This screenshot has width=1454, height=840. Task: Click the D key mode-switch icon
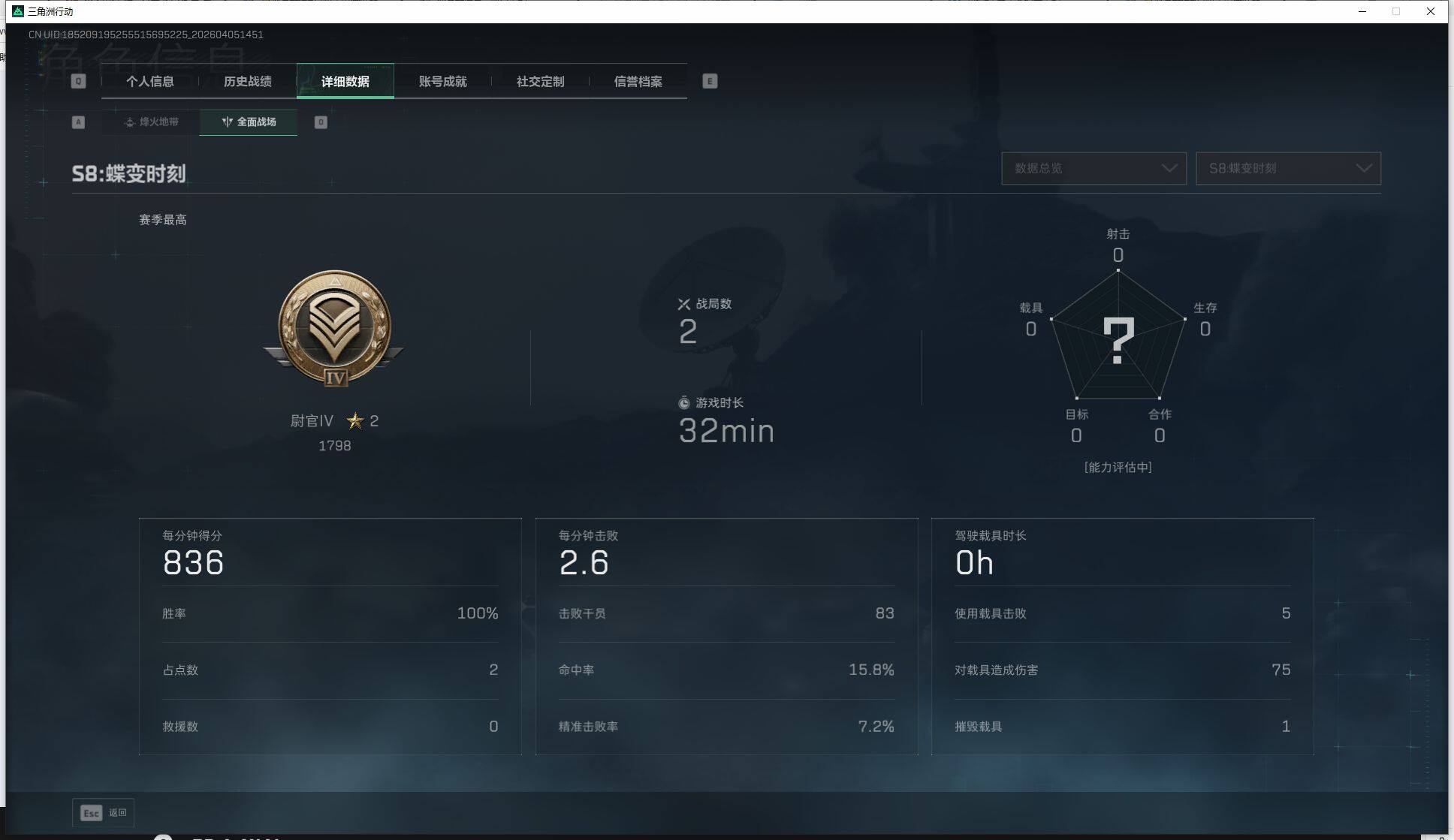321,122
